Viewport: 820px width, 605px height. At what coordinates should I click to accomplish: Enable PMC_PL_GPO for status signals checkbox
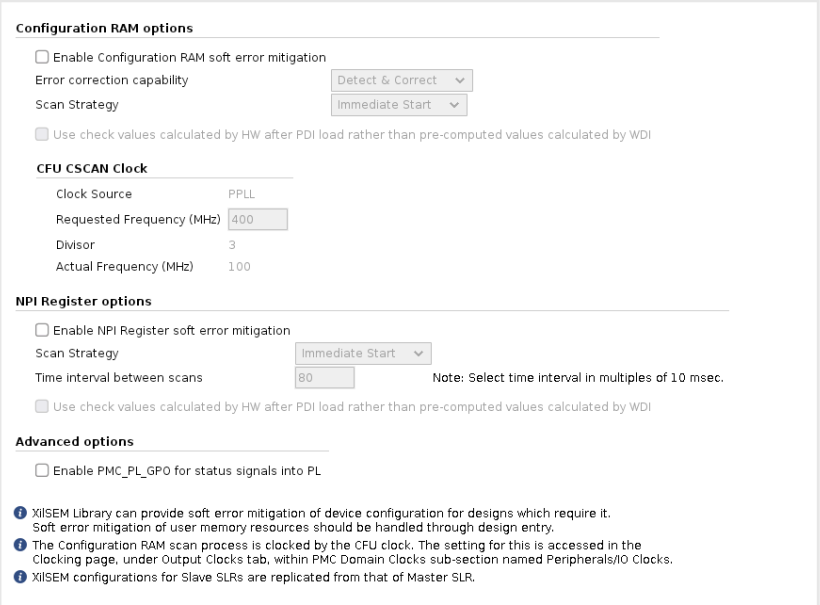41,469
